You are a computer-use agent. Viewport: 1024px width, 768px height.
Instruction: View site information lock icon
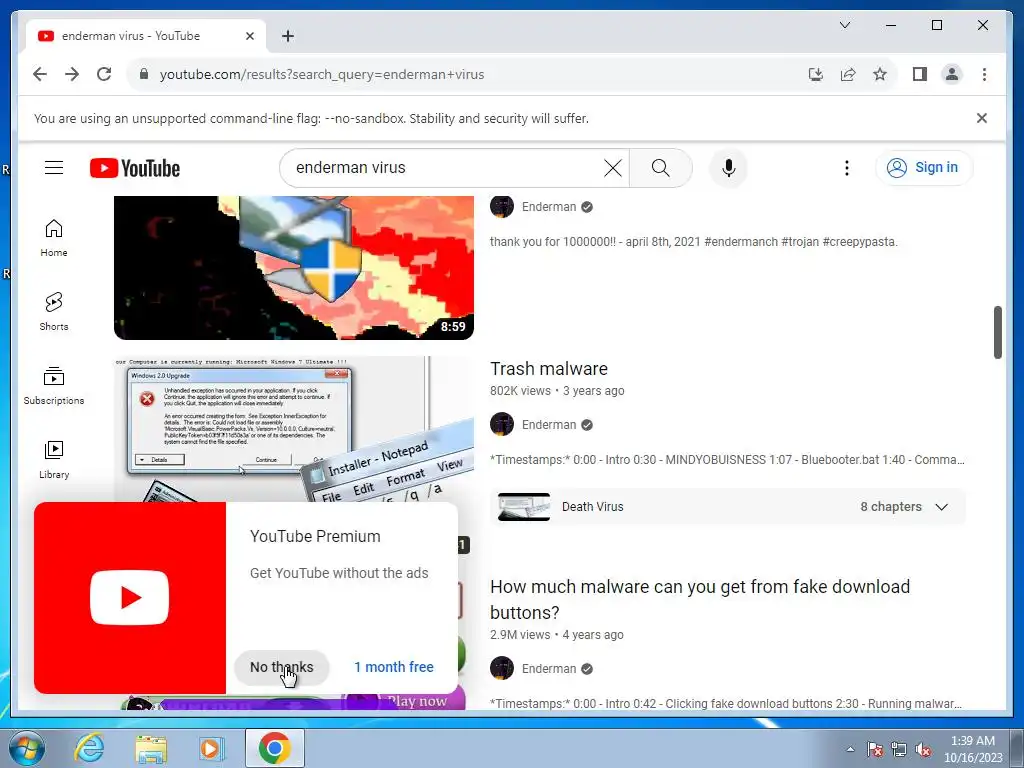tap(144, 74)
